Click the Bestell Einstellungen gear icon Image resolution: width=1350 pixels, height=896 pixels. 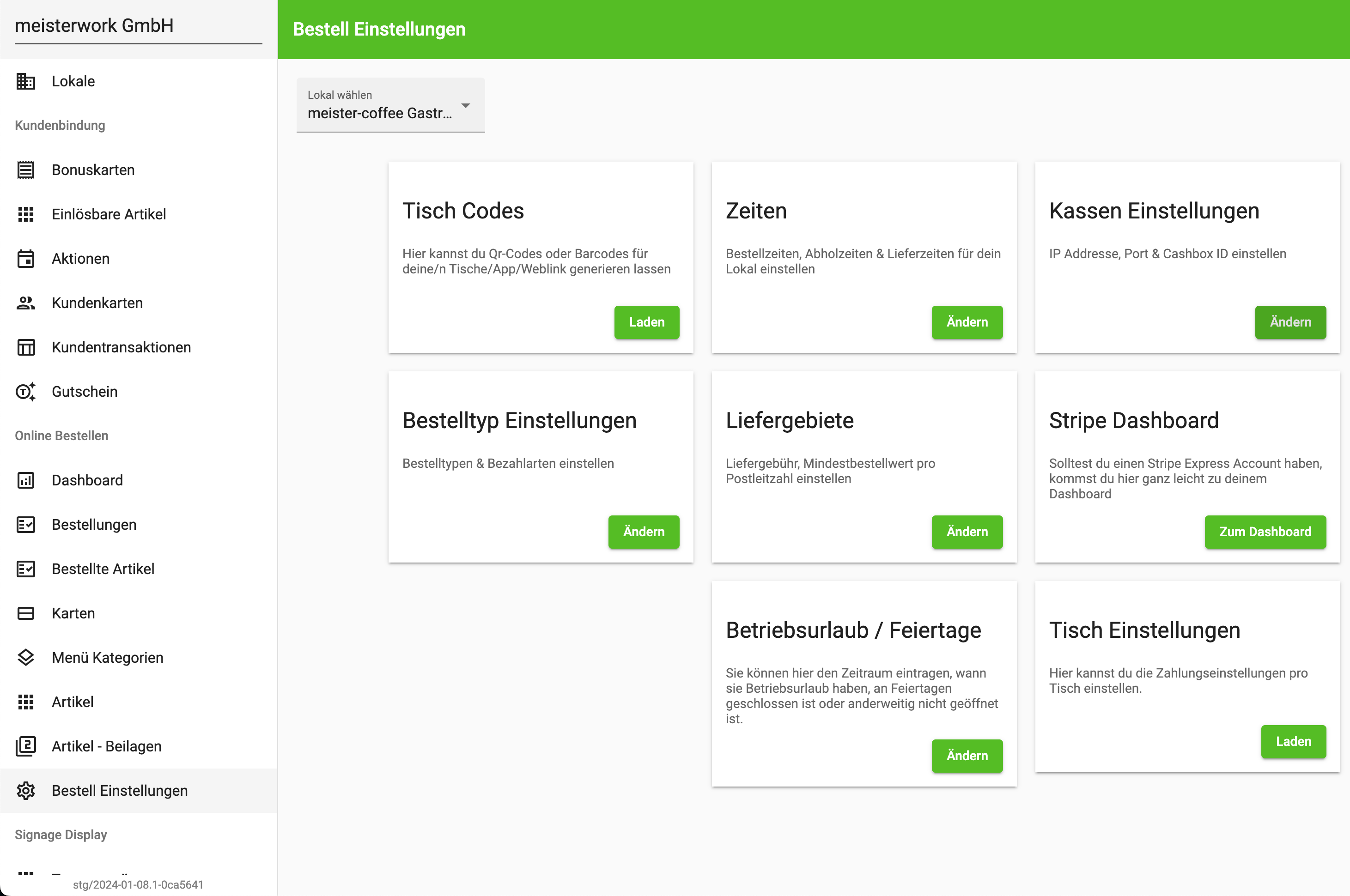click(26, 791)
